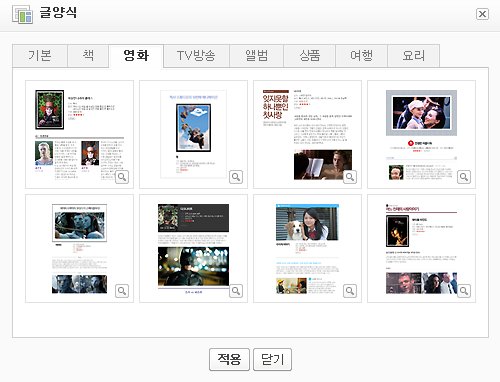This screenshot has height=382, width=500.
Task: Choose the Avatar template thumbnail
Action: point(79,249)
